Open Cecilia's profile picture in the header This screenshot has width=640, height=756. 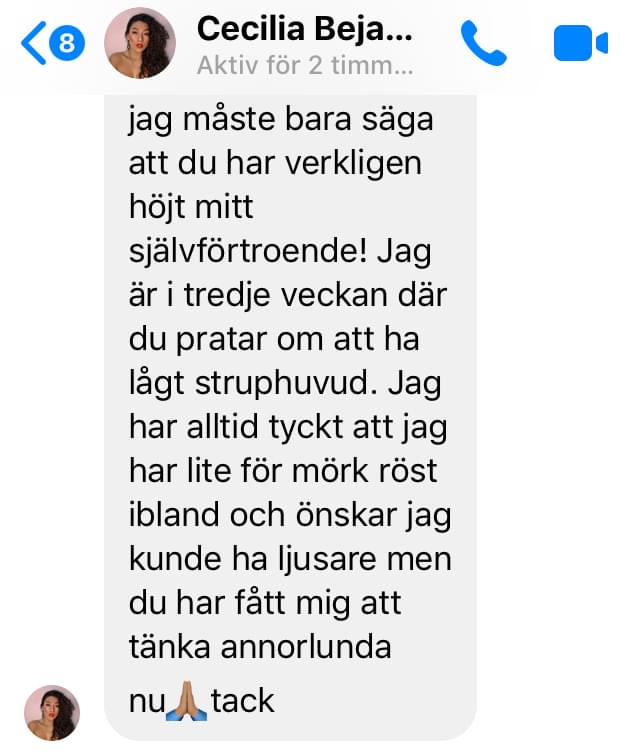coord(140,43)
